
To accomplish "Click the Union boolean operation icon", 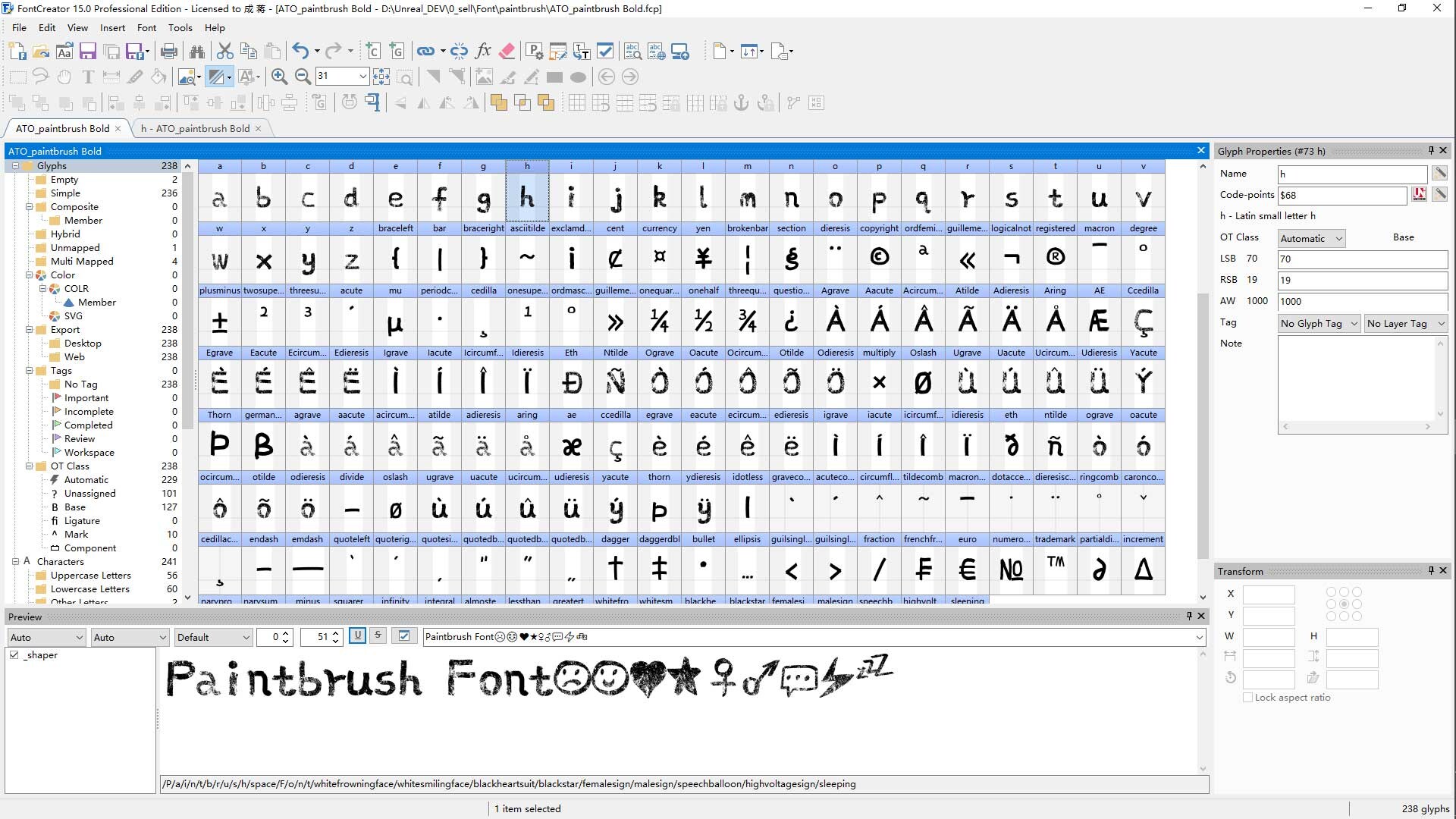I will 499,102.
